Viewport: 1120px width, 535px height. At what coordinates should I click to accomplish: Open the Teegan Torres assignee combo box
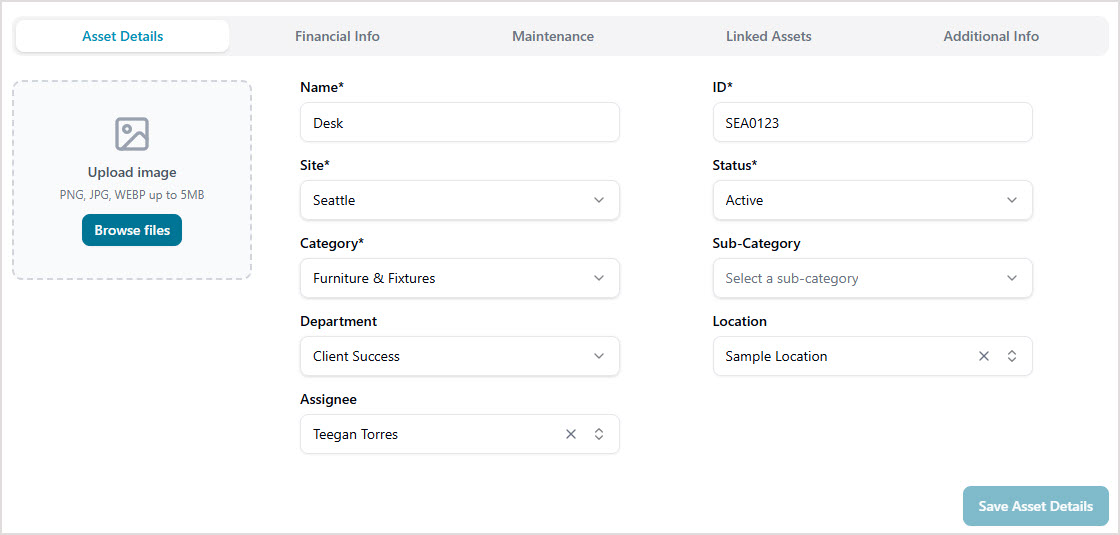[459, 434]
